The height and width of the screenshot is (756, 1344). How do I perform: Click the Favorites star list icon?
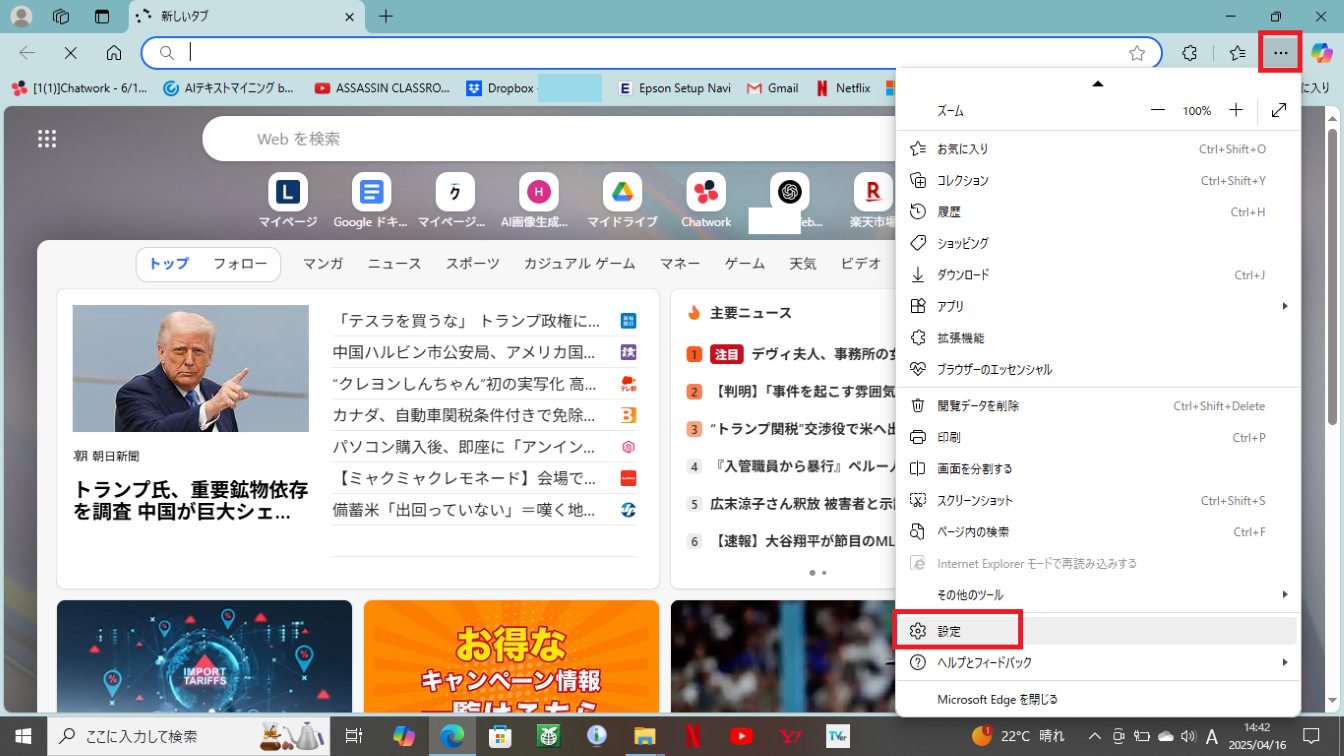pos(1237,53)
